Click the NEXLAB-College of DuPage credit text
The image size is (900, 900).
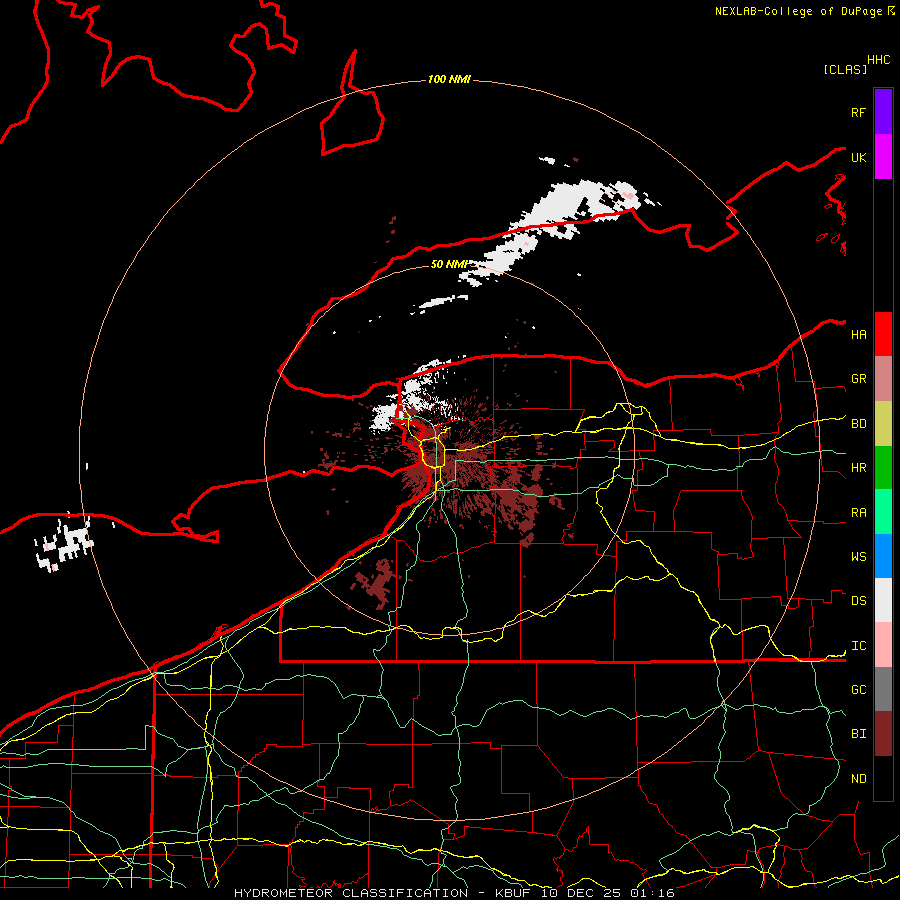[x=798, y=11]
